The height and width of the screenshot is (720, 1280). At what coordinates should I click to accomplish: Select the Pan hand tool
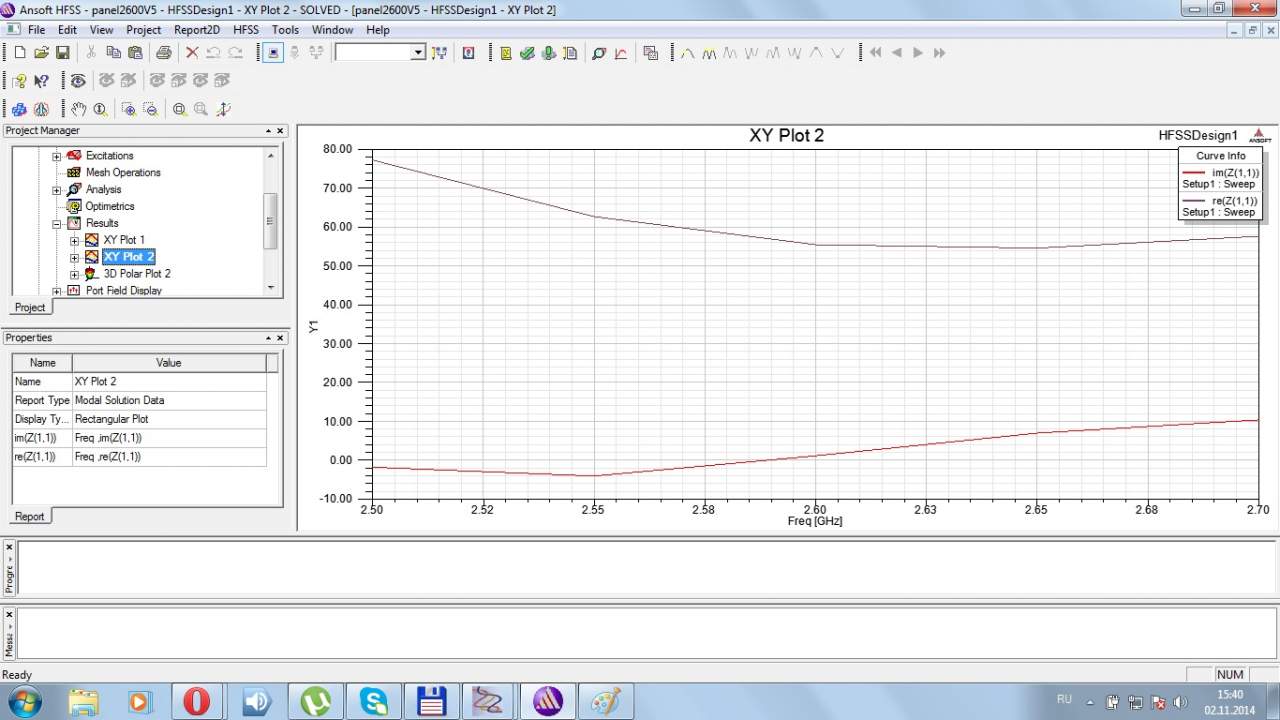(x=79, y=109)
